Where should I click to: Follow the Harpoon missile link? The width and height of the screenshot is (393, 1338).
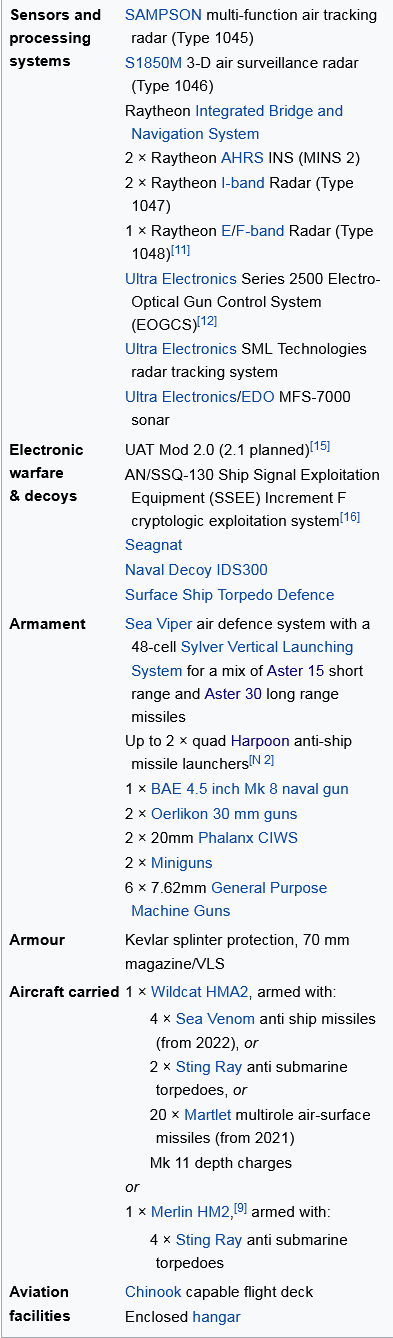click(260, 742)
